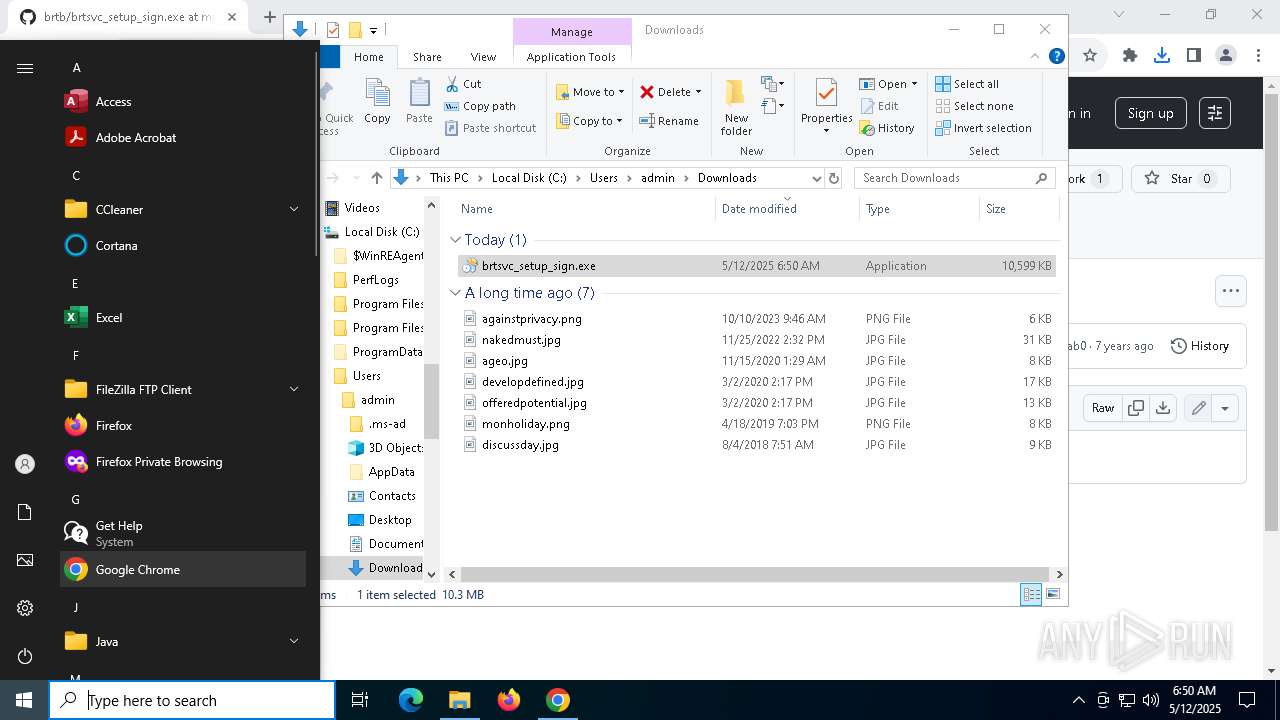Download raw file icon on GitHub
Screen dimensions: 1280x720
tap(1162, 408)
